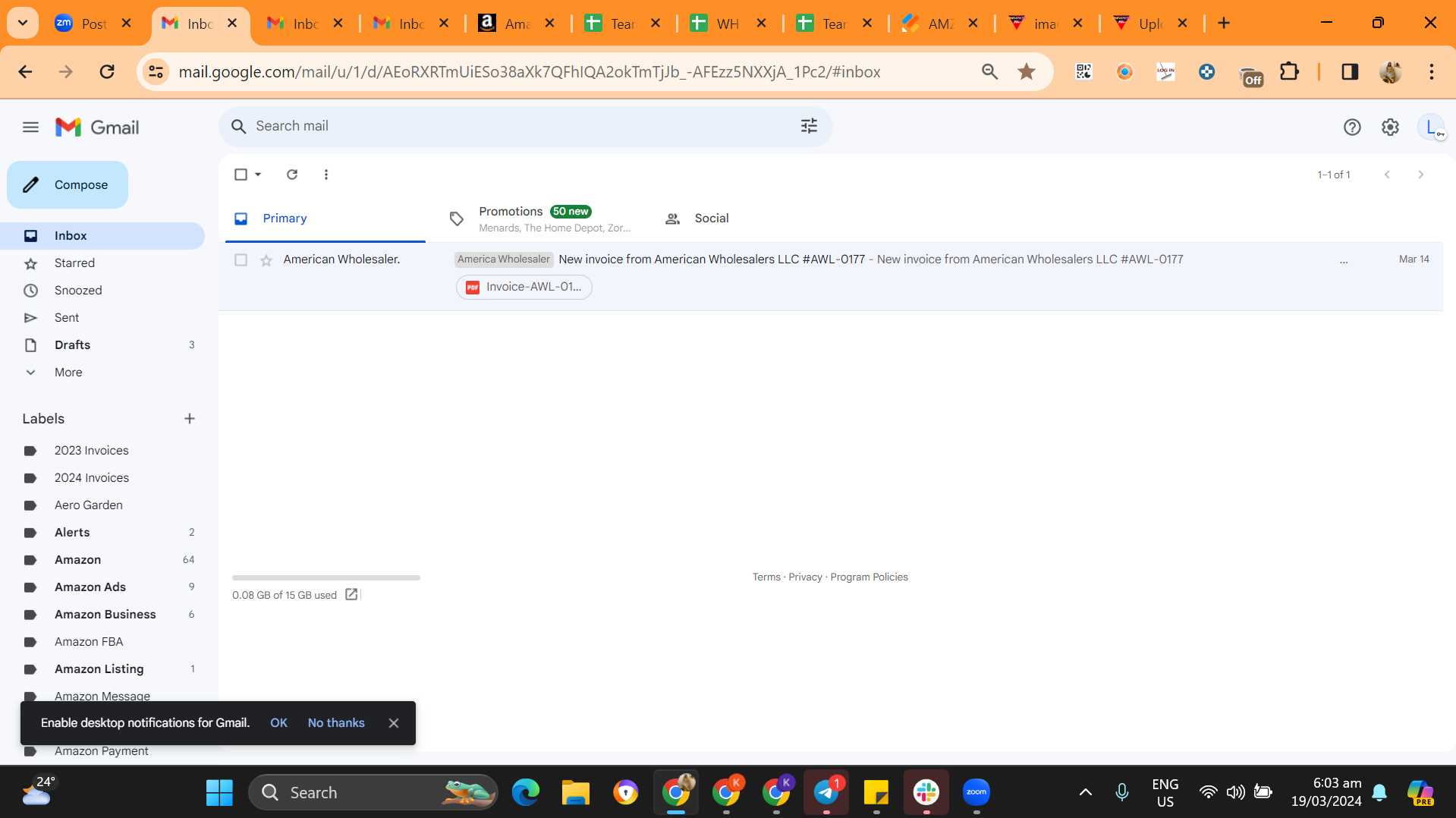Image resolution: width=1456 pixels, height=818 pixels.
Task: Open the Amazon Business label
Action: (102, 615)
